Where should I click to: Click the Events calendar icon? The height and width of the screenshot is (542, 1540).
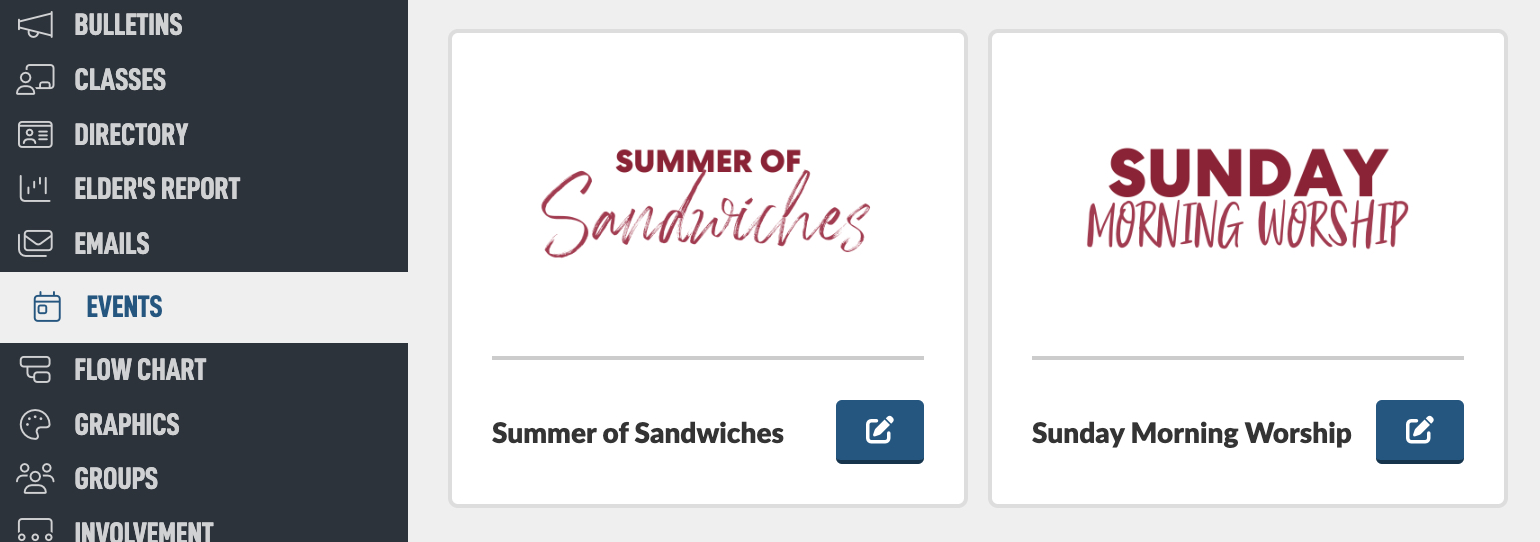pos(47,307)
